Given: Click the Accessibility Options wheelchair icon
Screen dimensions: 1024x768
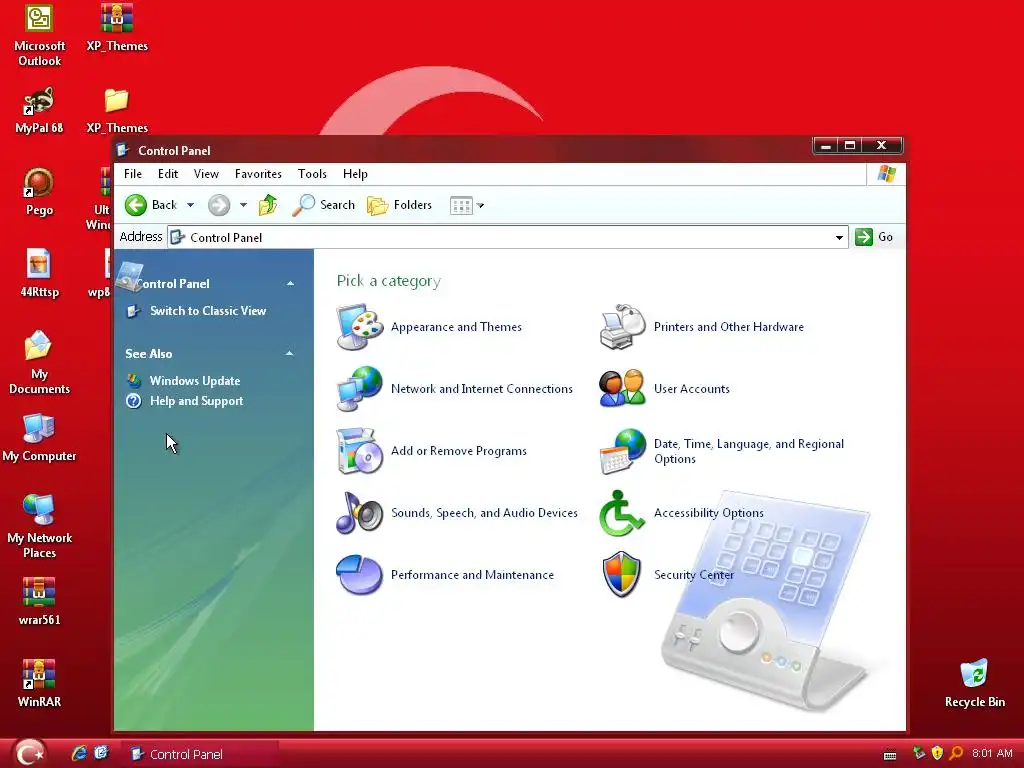Looking at the screenshot, I should click(622, 513).
